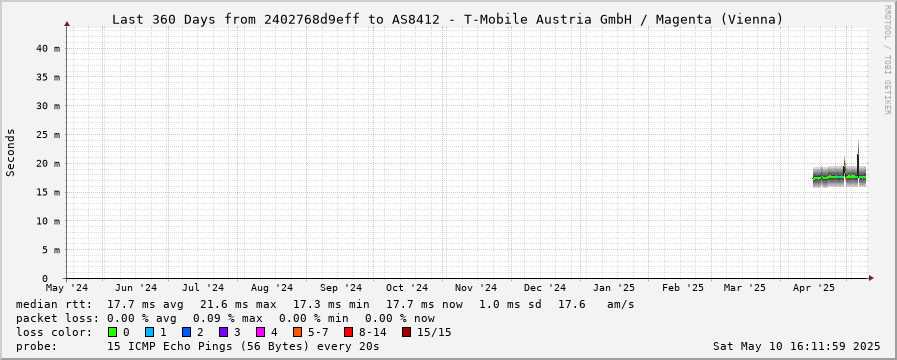
Task: Select the blue loss color 2 swatch
Action: pos(186,332)
